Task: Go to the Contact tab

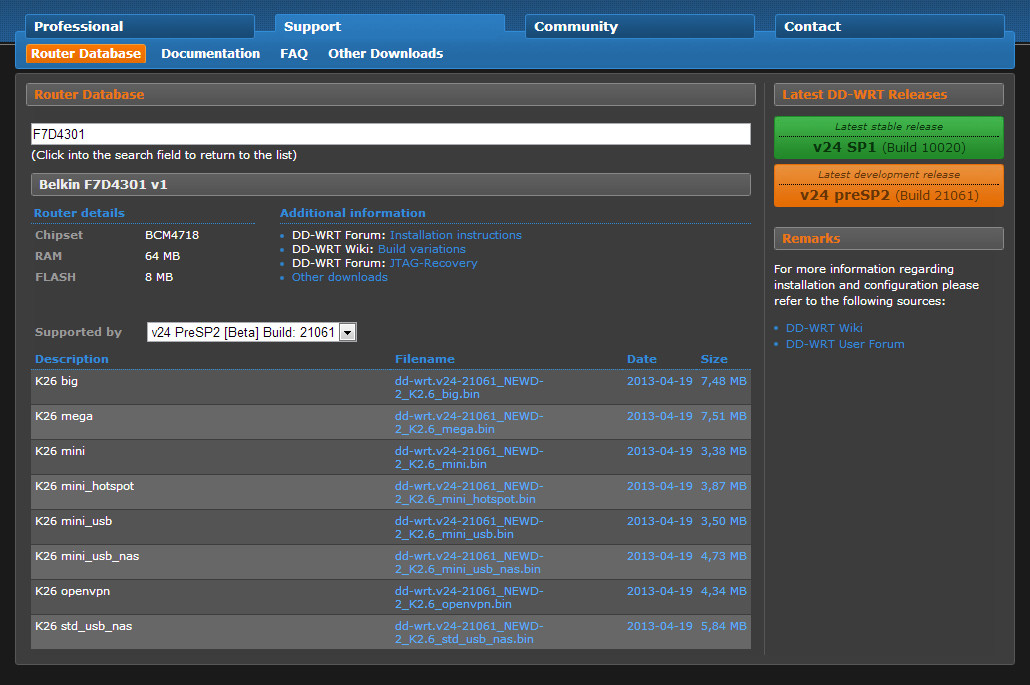Action: [889, 26]
